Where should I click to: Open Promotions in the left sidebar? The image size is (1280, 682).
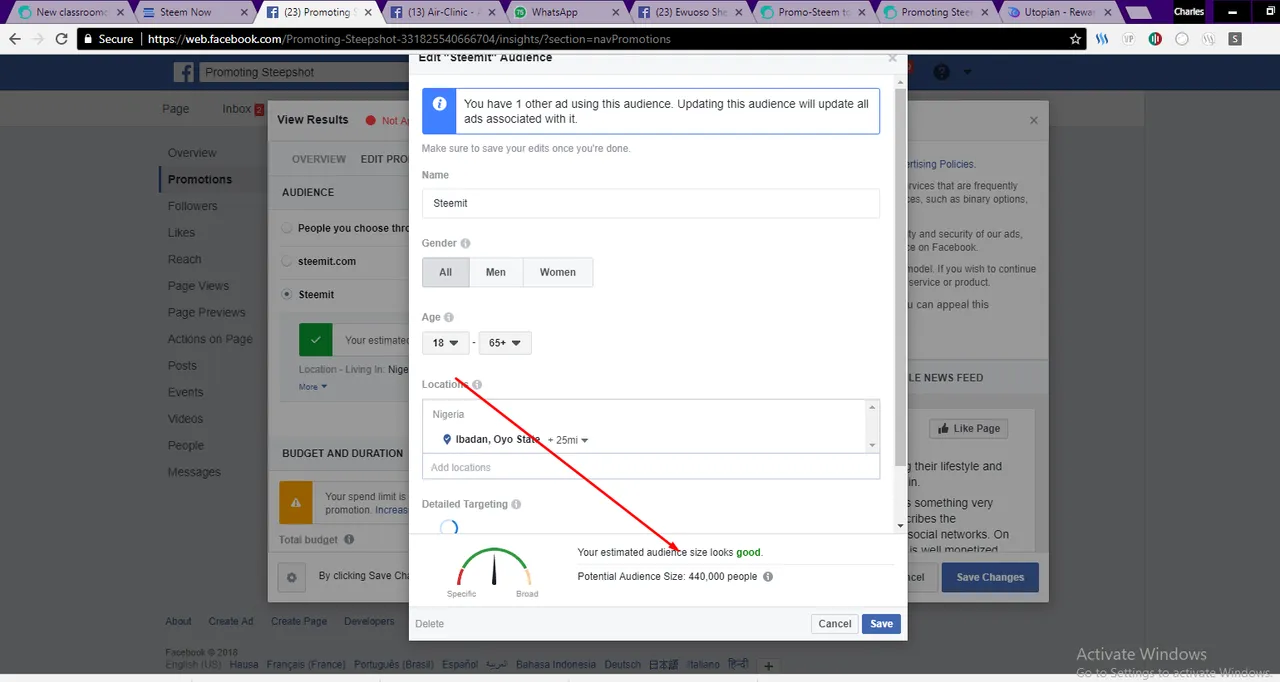200,179
